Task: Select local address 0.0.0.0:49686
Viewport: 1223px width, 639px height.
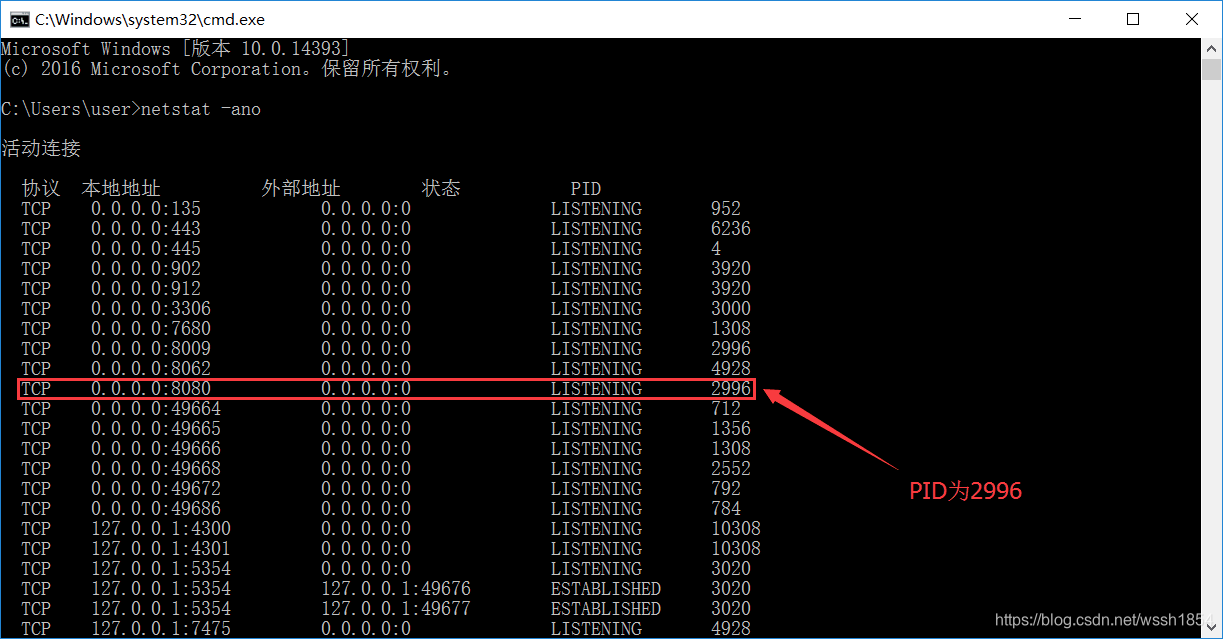Action: coord(156,509)
